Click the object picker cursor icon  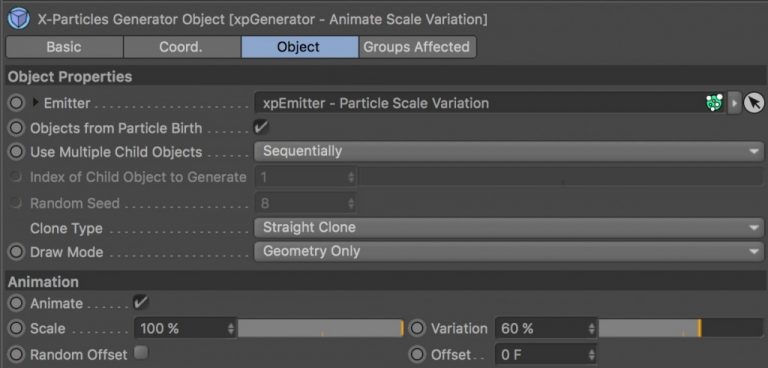click(x=754, y=103)
